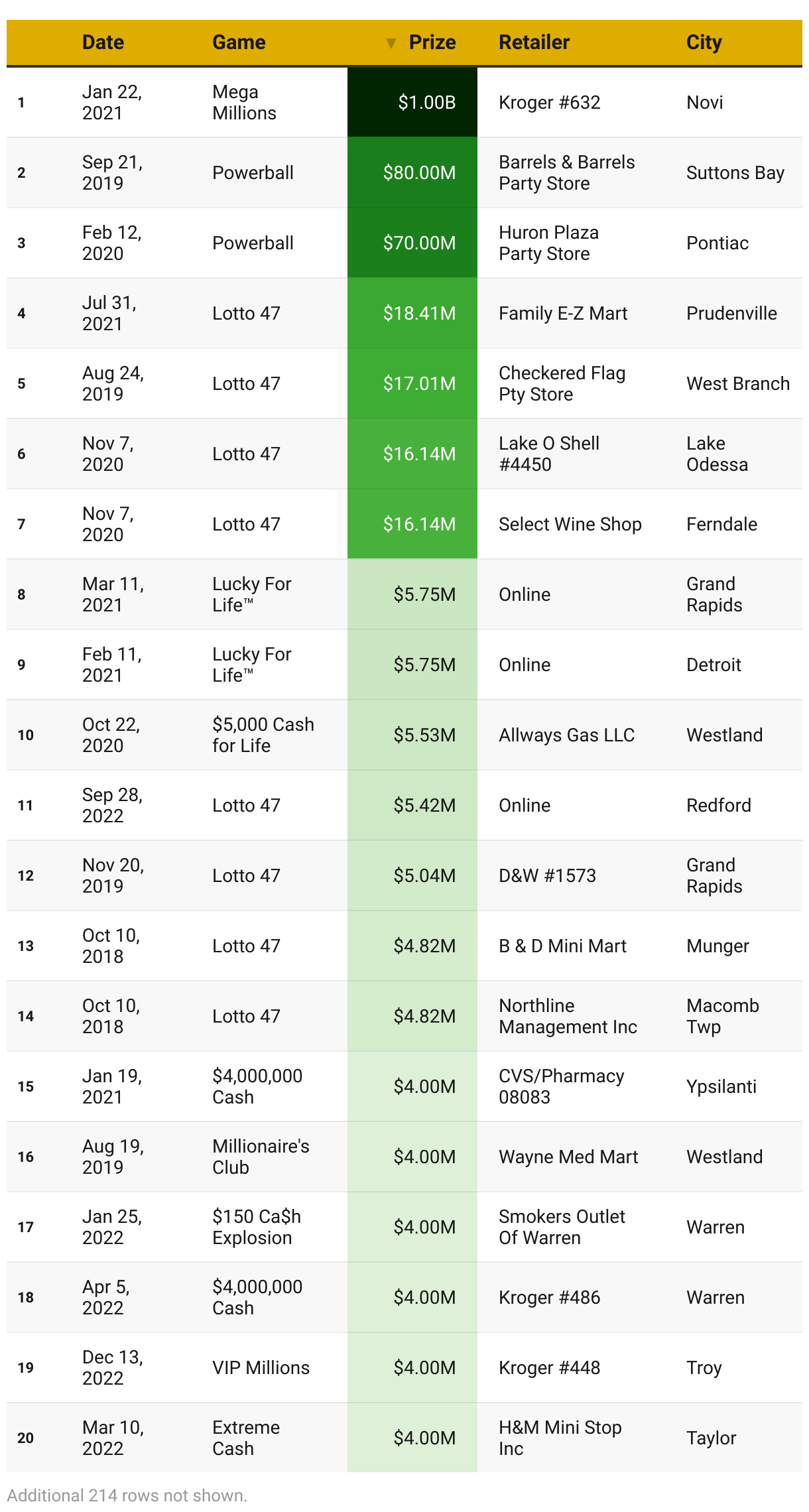Viewport: 809px width, 1512px height.
Task: Sort table by Game column header
Action: [x=239, y=42]
